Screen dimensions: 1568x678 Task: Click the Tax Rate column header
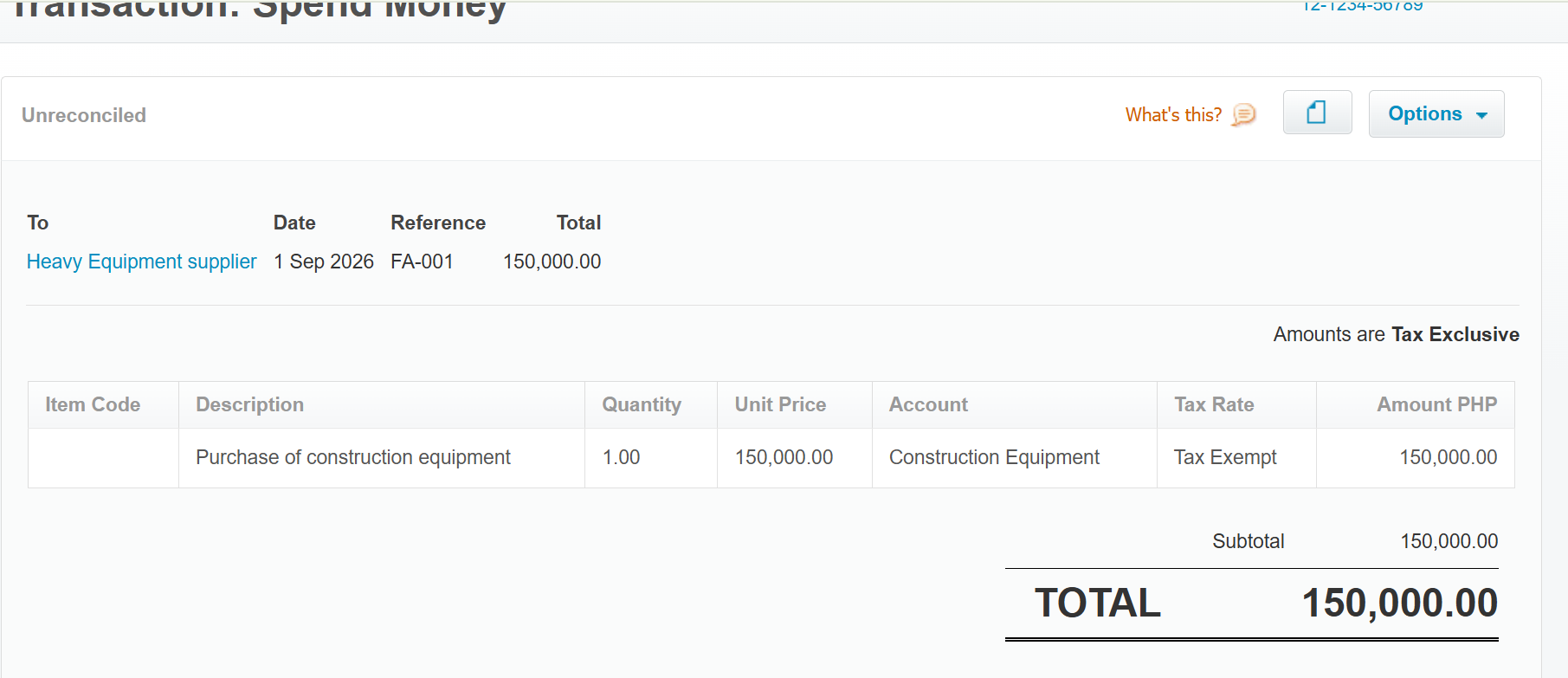tap(1214, 404)
